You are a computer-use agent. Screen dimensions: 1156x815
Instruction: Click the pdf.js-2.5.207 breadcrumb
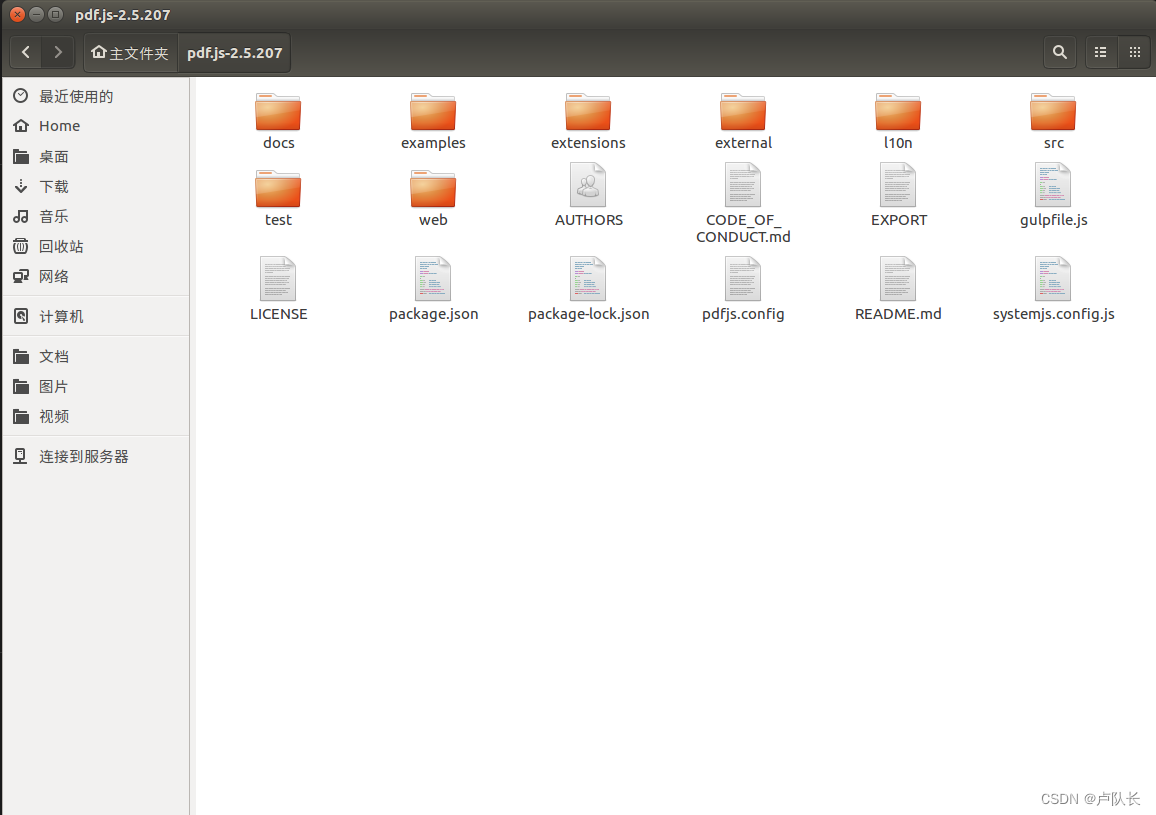tap(234, 53)
